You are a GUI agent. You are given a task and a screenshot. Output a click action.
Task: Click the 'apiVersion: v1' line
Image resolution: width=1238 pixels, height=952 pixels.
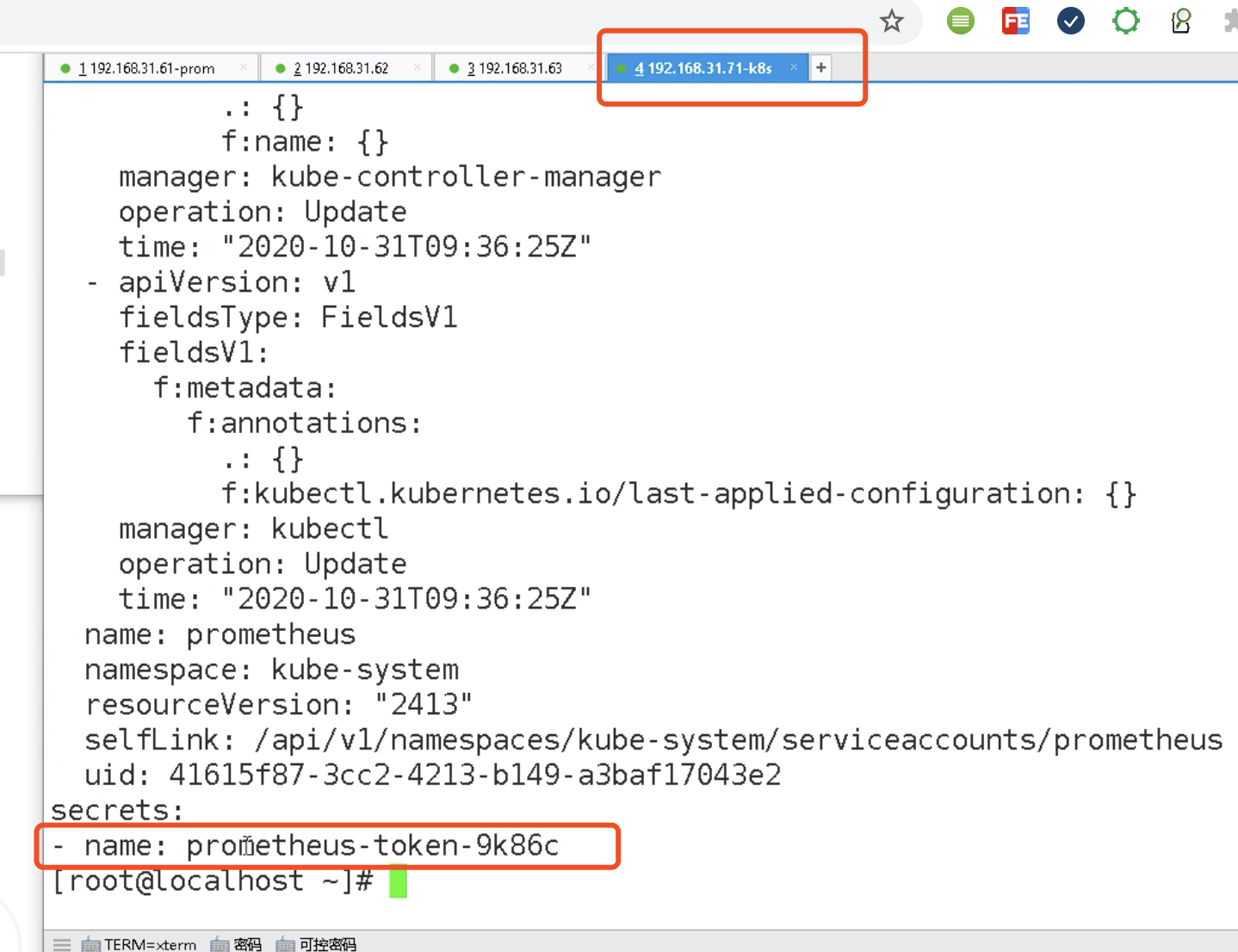point(237,282)
